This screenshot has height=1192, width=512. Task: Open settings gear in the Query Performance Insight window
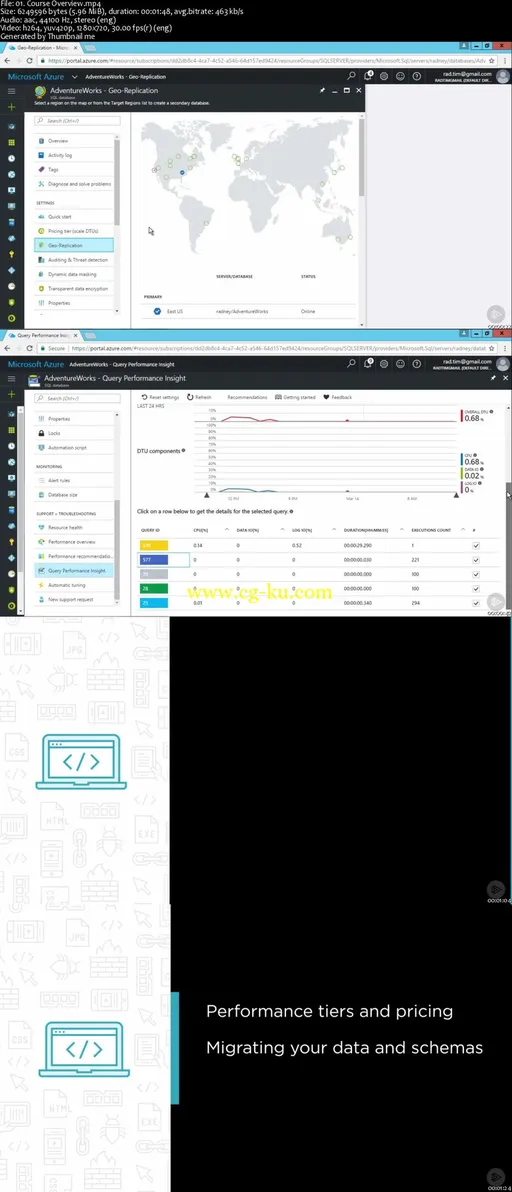tap(384, 363)
